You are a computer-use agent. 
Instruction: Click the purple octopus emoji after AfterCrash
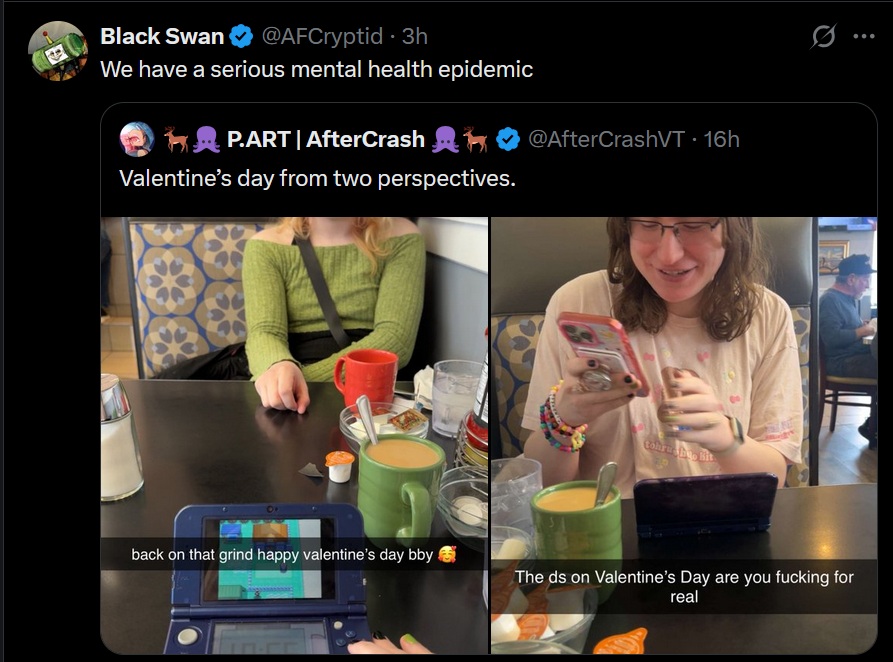click(445, 140)
